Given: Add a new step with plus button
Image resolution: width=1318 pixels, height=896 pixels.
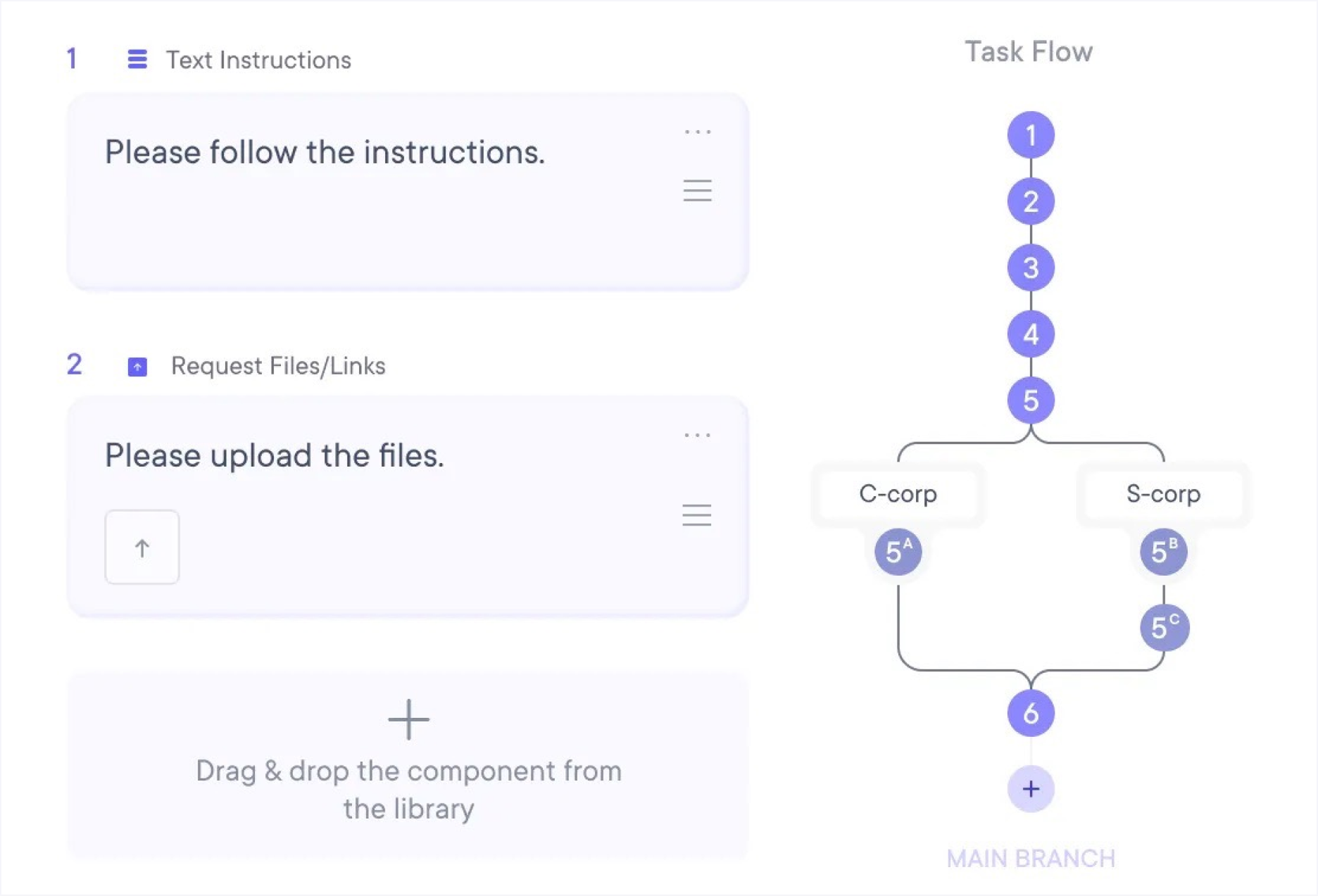Looking at the screenshot, I should click(x=1031, y=789).
